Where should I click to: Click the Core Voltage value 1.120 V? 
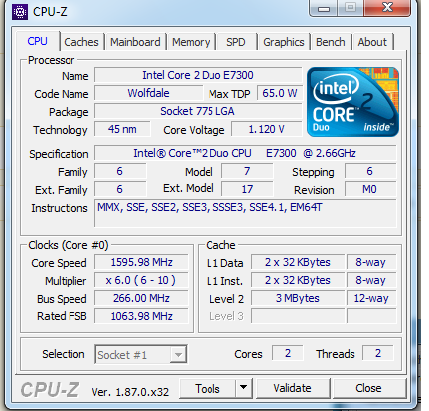click(266, 129)
